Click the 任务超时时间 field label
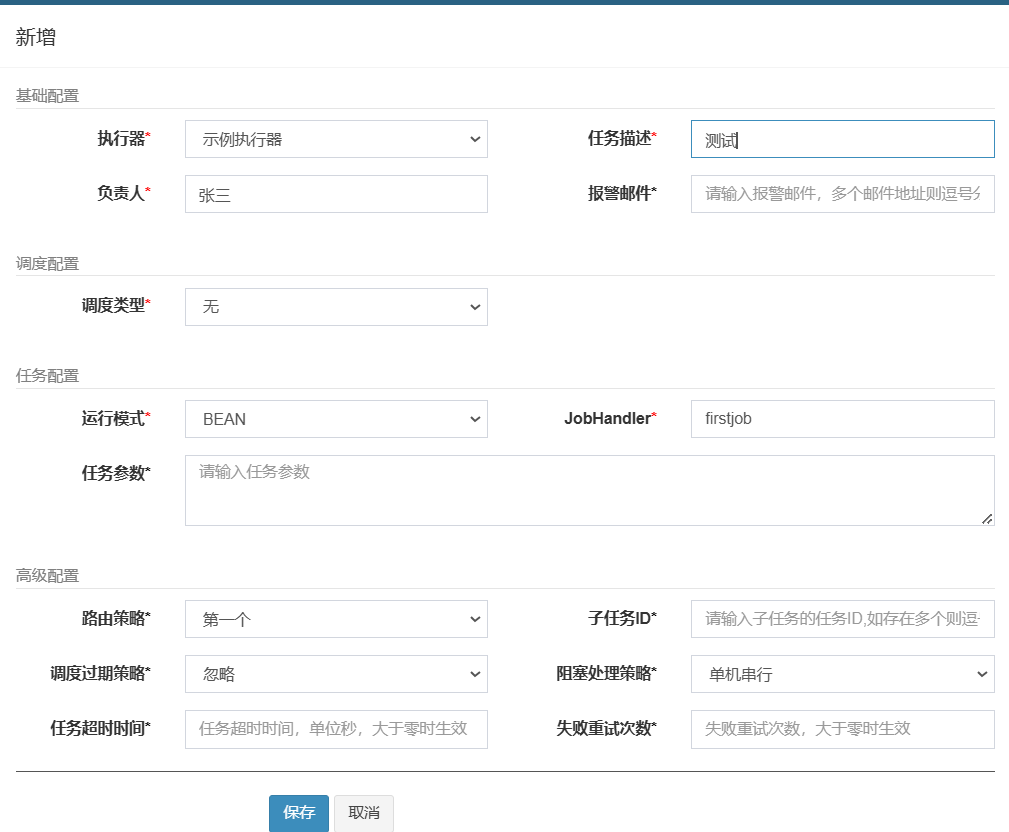Screen dimensions: 1009x832 click(x=100, y=728)
